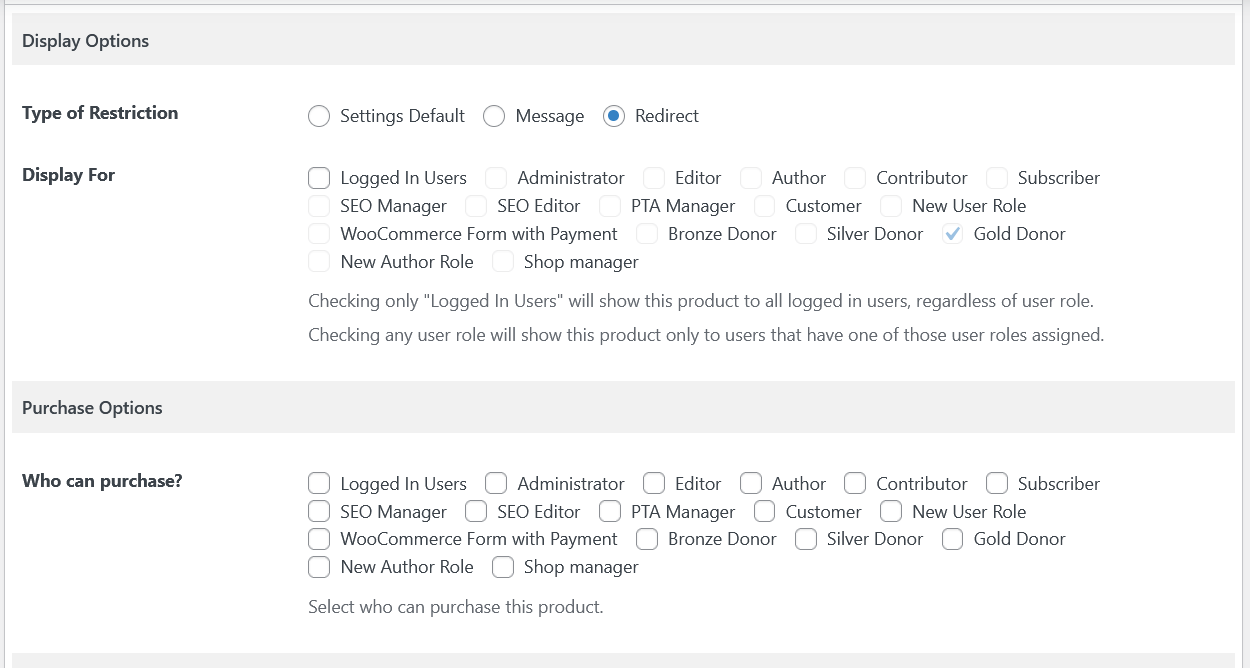The width and height of the screenshot is (1250, 668).
Task: Select the Settings Default restriction radio
Action: [319, 116]
